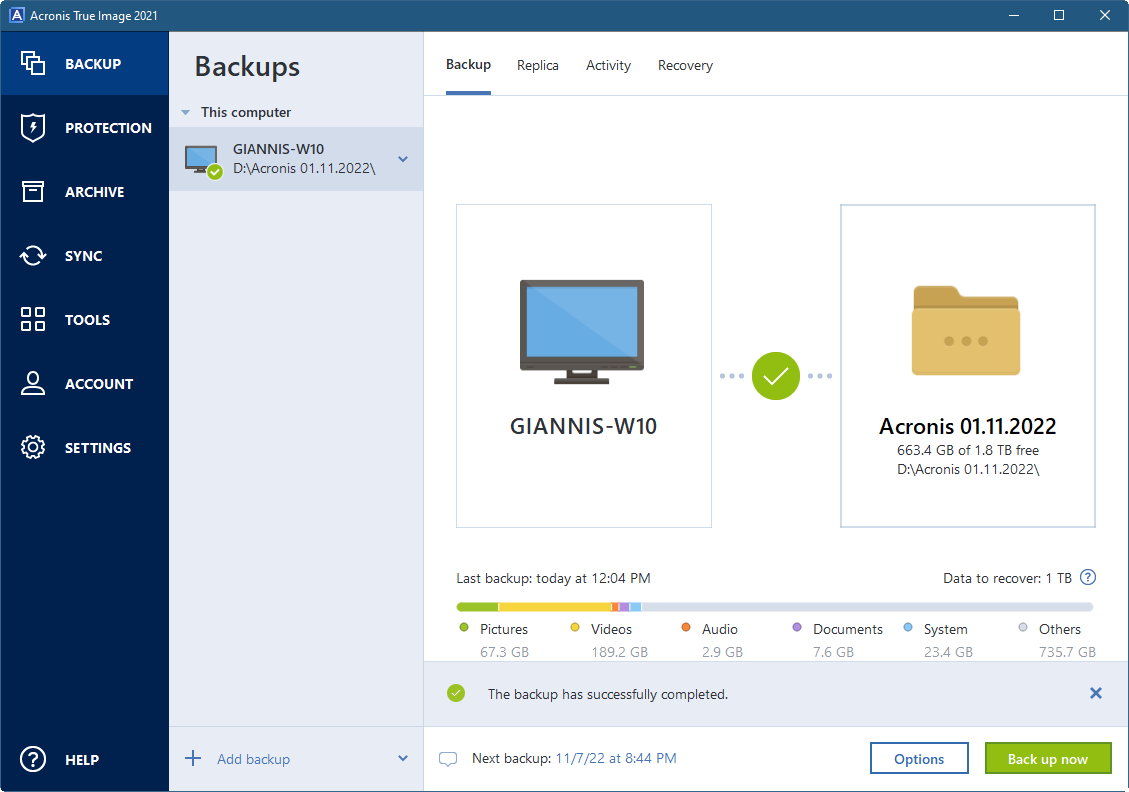Click the Back up now button
The image size is (1129, 792).
pos(1048,758)
